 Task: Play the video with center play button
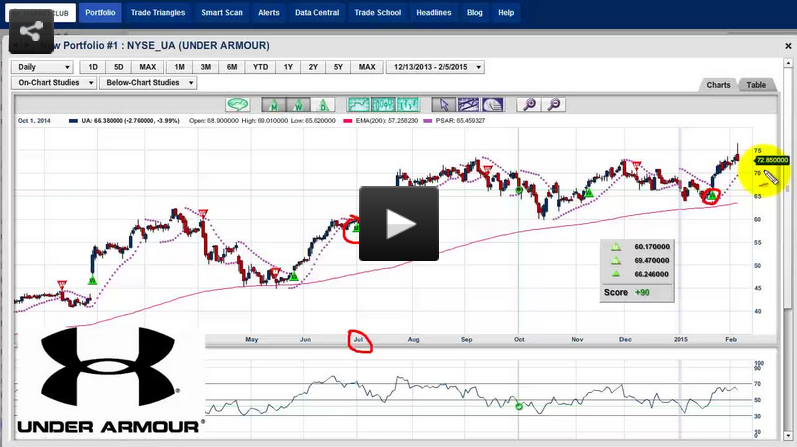(x=399, y=224)
